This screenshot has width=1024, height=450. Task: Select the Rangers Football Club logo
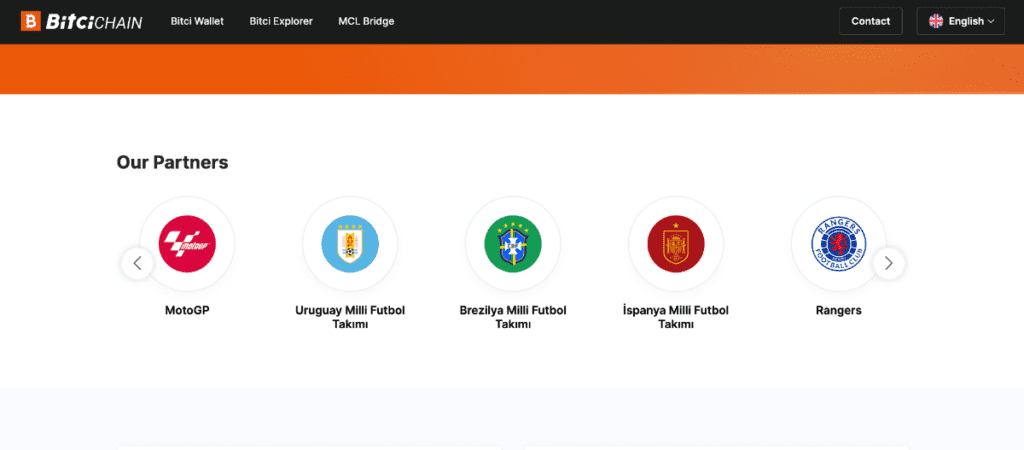point(839,244)
